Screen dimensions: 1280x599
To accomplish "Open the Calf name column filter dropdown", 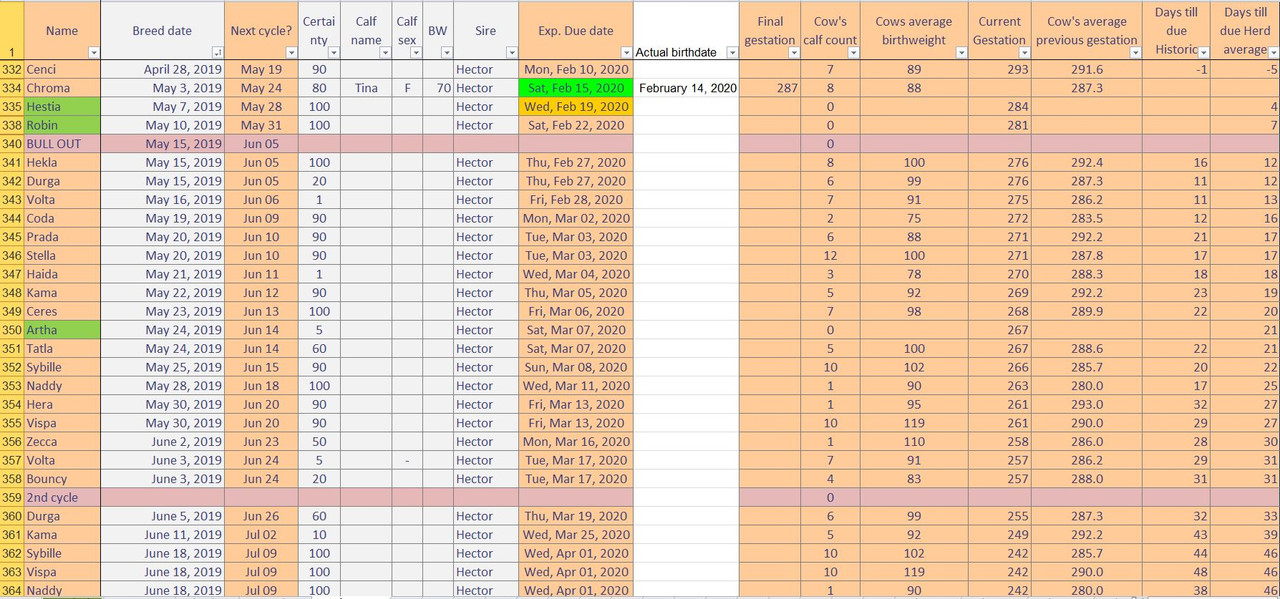I will pos(385,52).
